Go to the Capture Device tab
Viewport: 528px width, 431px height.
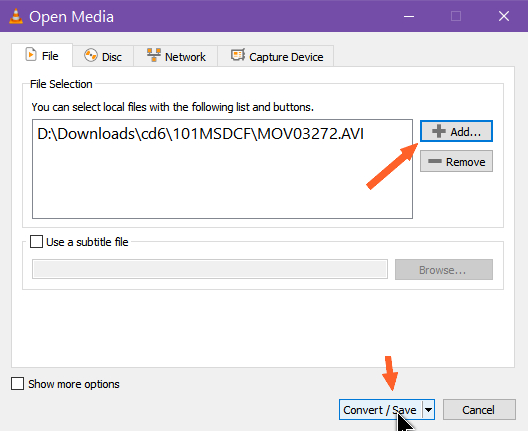[x=276, y=56]
